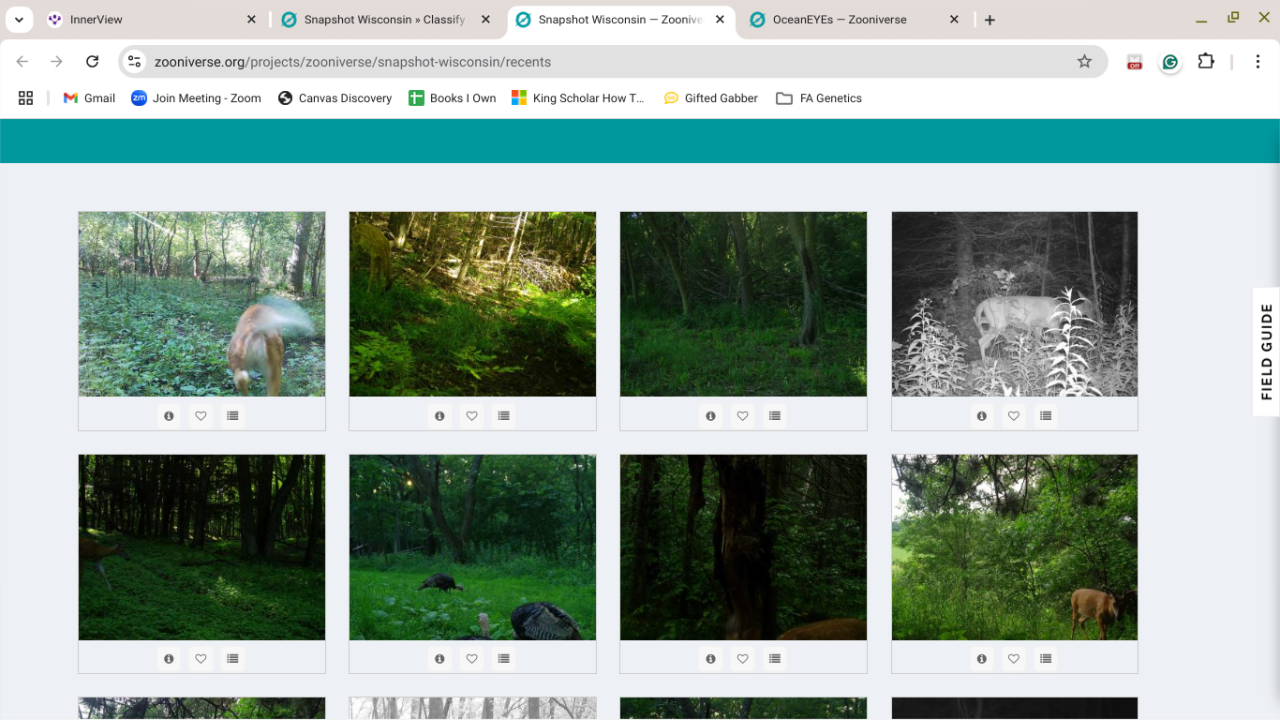Open info for sunlit forest slope photo
1280x720 pixels.
click(440, 416)
